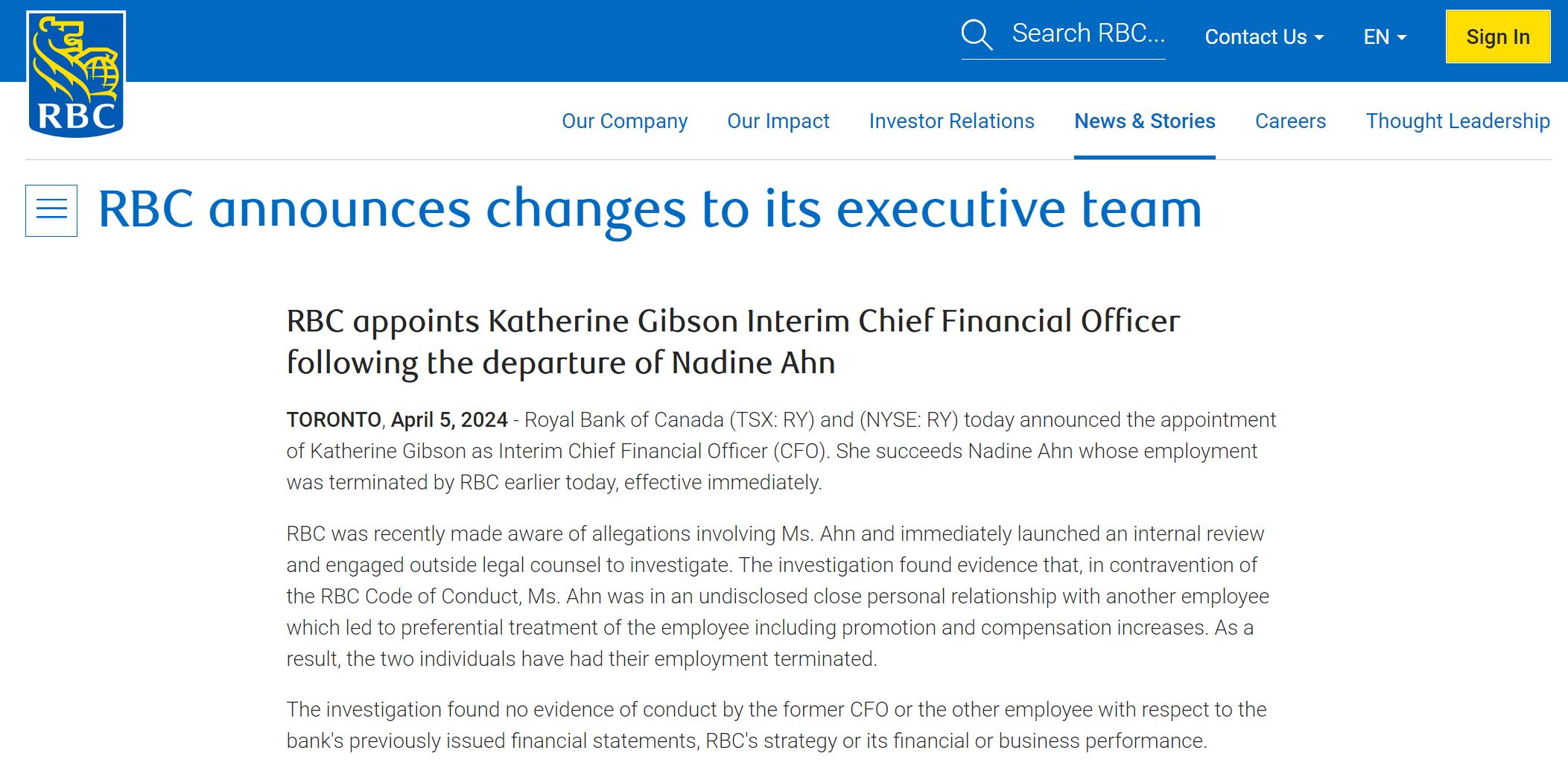Image resolution: width=1568 pixels, height=765 pixels.
Task: Go to Our Impact section
Action: click(778, 121)
